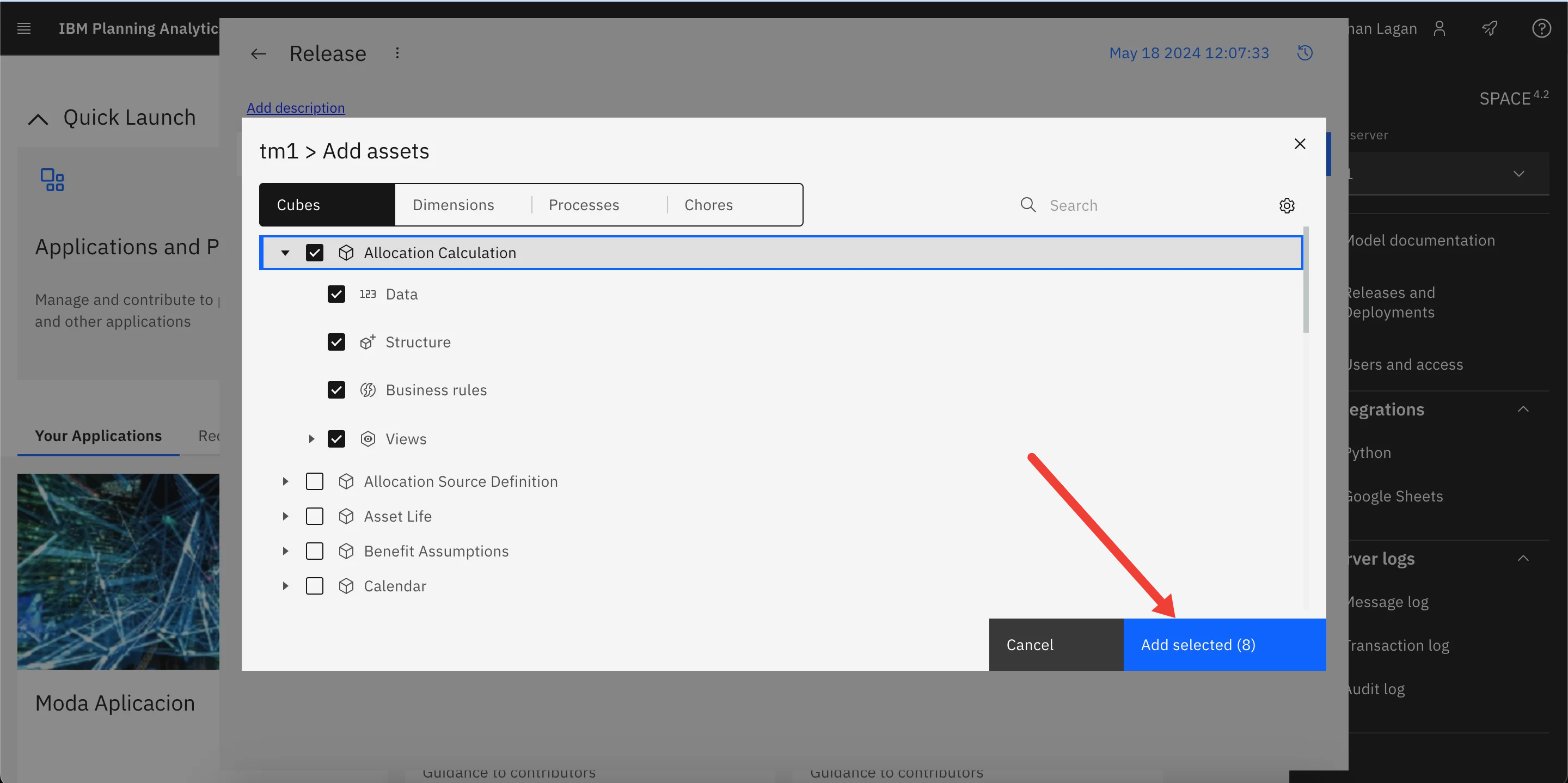1568x783 pixels.
Task: Collapse the Server logs section chevron
Action: pyautogui.click(x=1523, y=558)
